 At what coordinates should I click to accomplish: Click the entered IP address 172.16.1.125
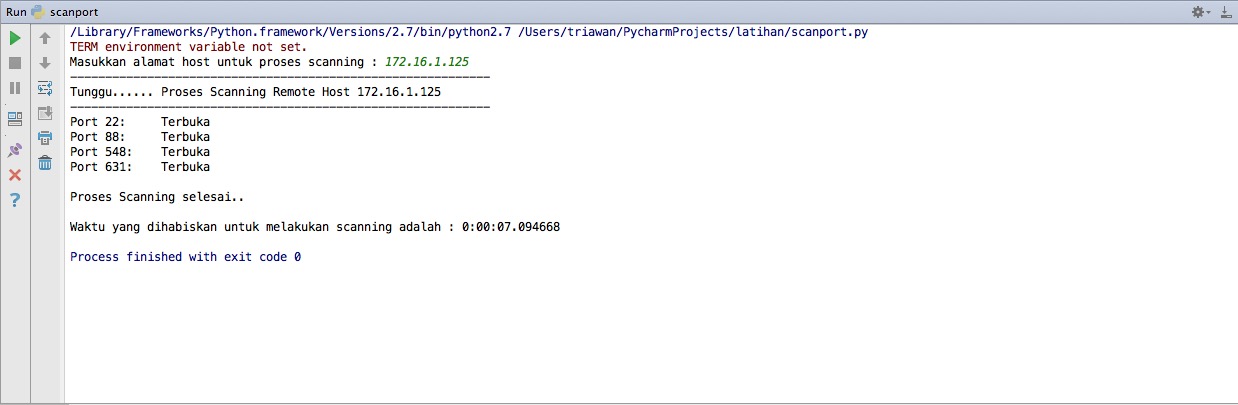pos(427,62)
